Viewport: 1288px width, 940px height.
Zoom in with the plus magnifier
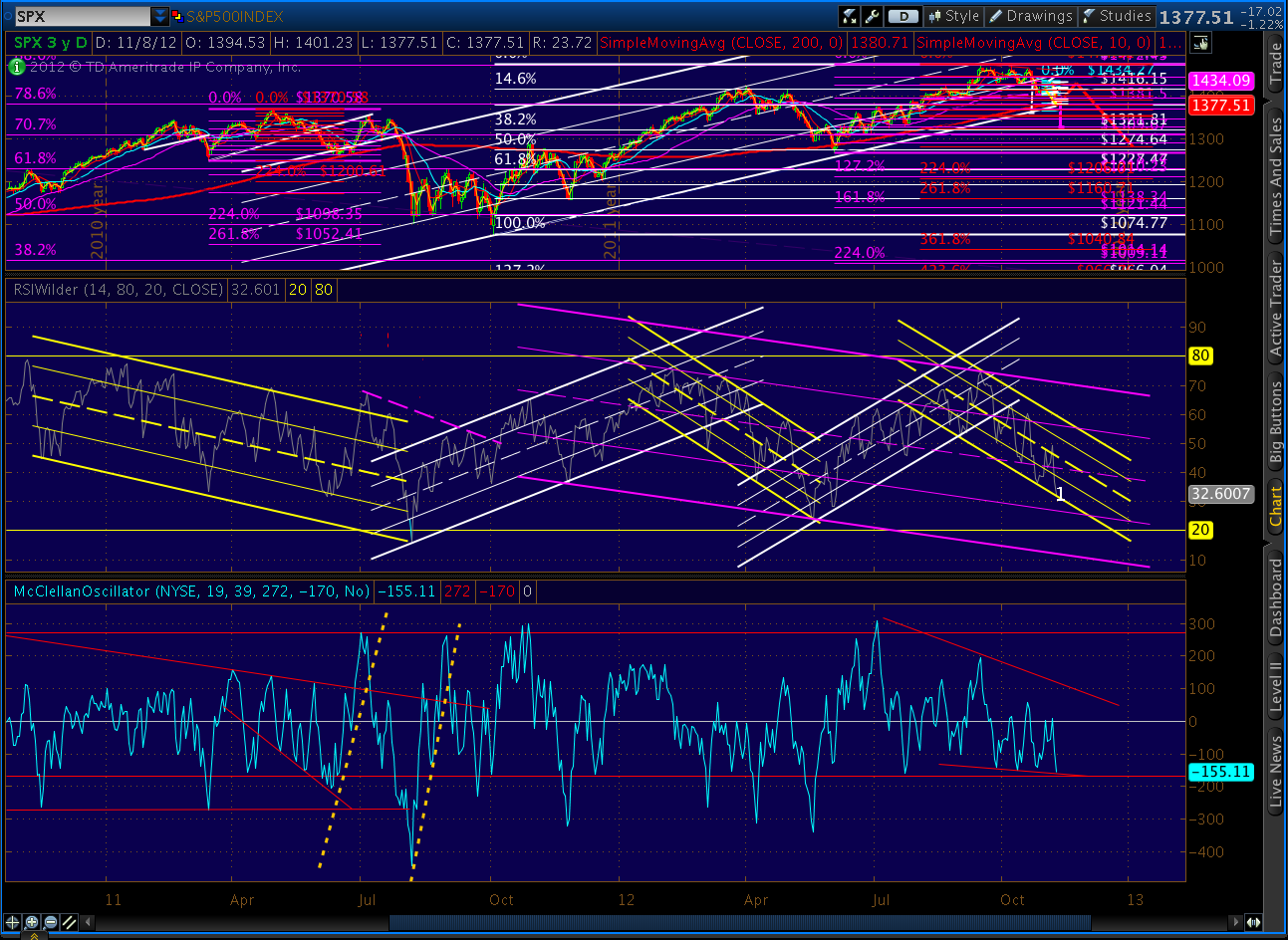click(32, 922)
